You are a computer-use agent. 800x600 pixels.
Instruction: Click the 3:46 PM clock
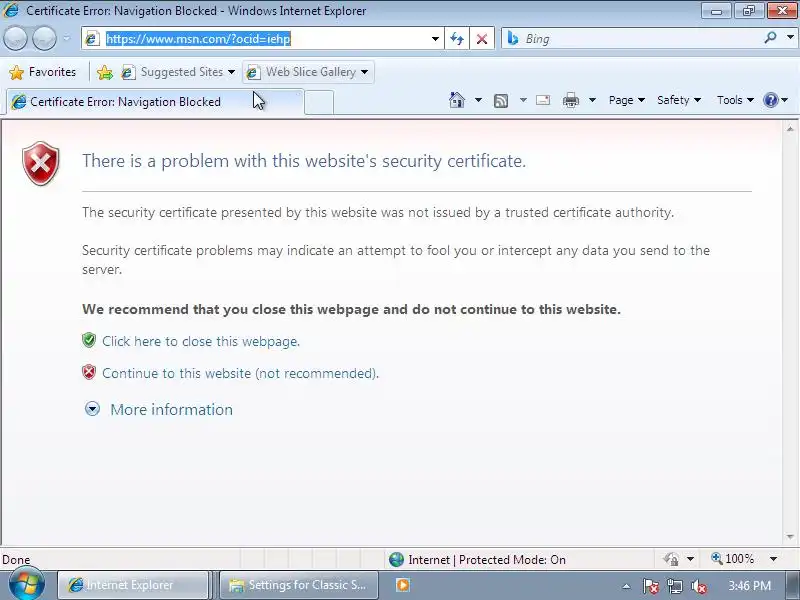[x=749, y=585]
